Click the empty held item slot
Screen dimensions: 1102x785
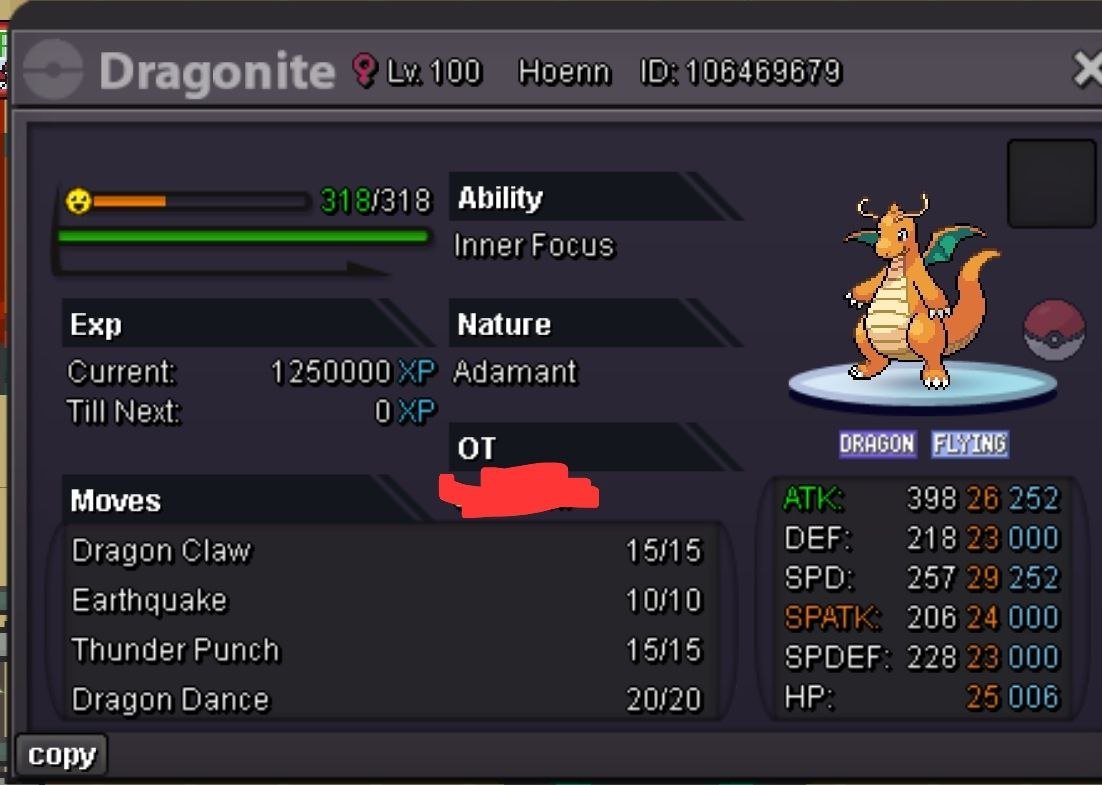1051,183
